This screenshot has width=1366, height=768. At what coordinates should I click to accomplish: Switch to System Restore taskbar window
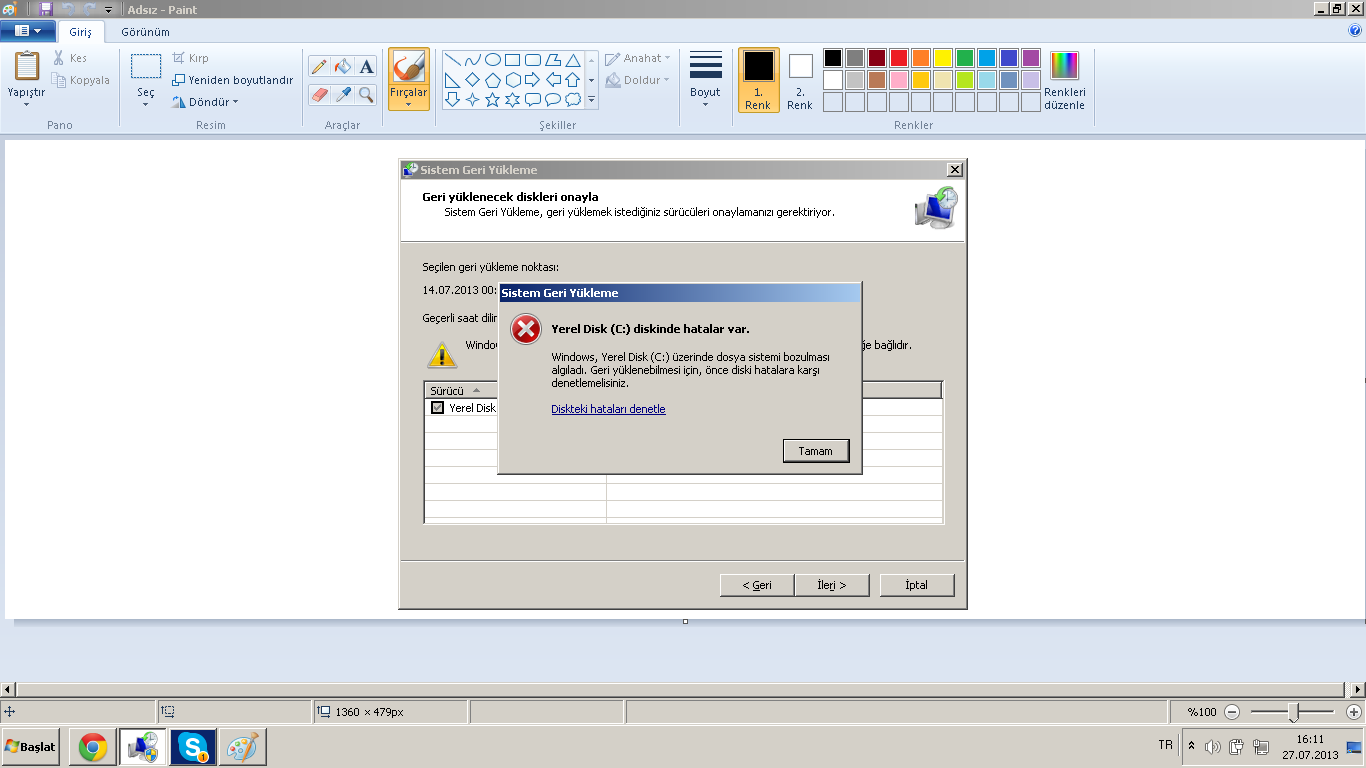[x=143, y=747]
